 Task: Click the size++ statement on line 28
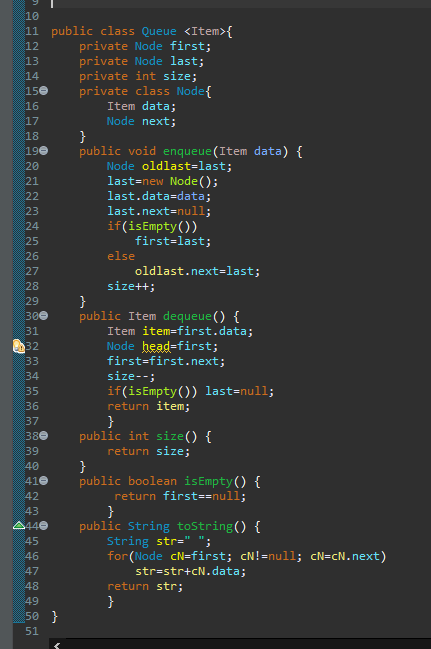click(x=131, y=286)
